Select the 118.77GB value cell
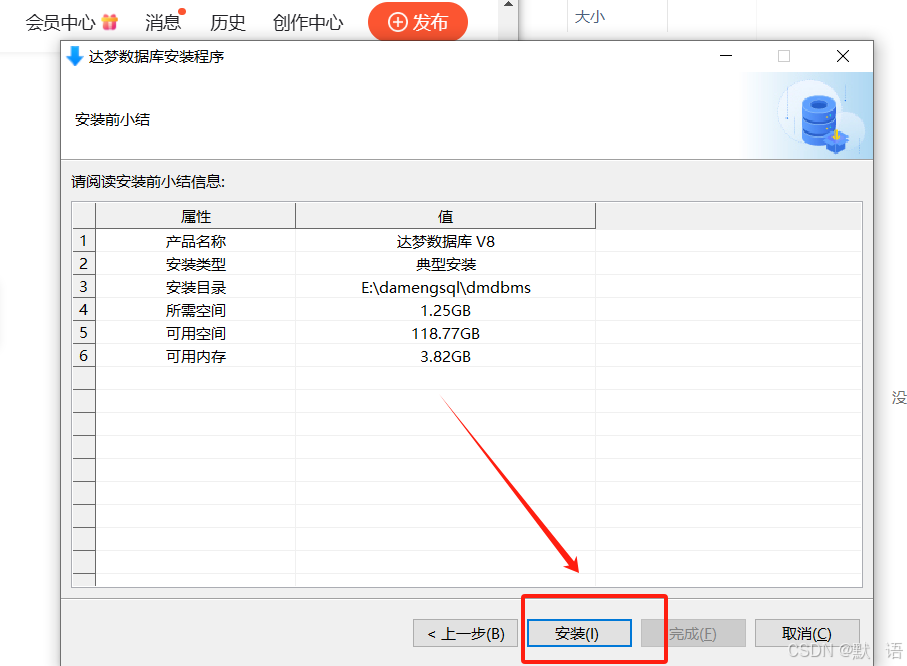The image size is (907, 666). pyautogui.click(x=445, y=334)
